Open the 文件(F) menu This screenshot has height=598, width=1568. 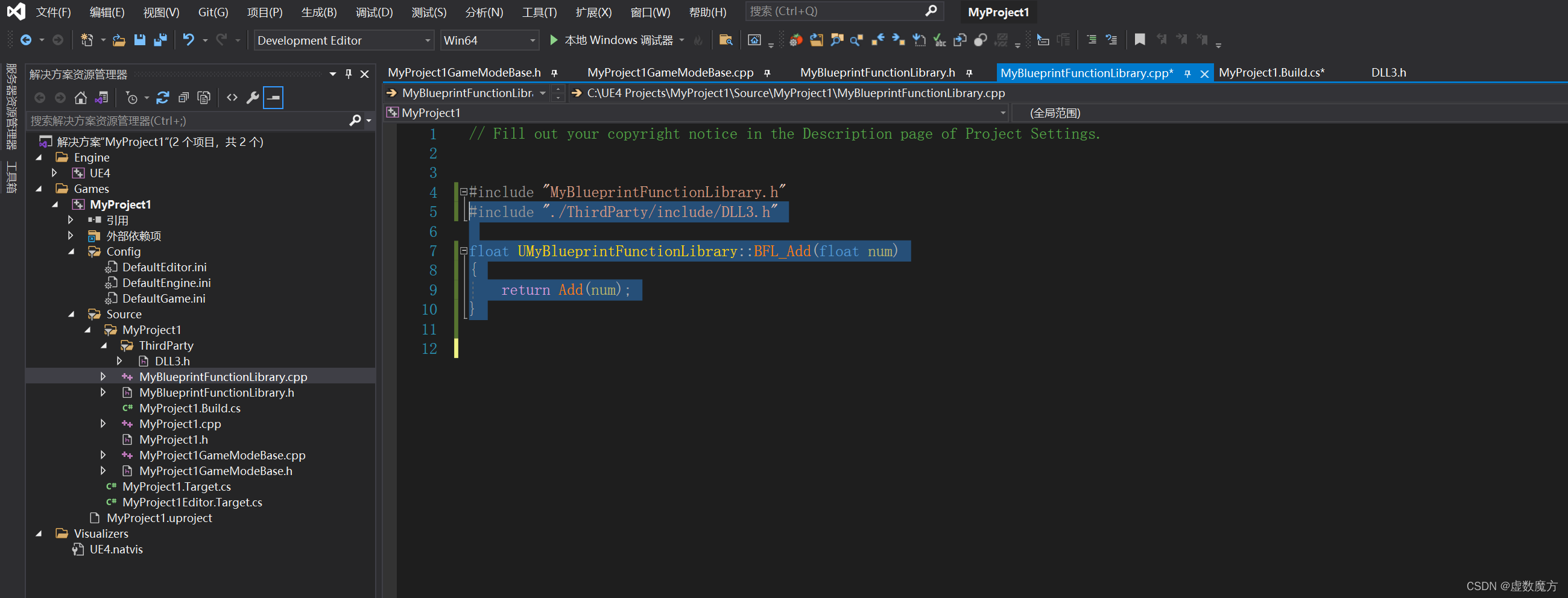(54, 12)
